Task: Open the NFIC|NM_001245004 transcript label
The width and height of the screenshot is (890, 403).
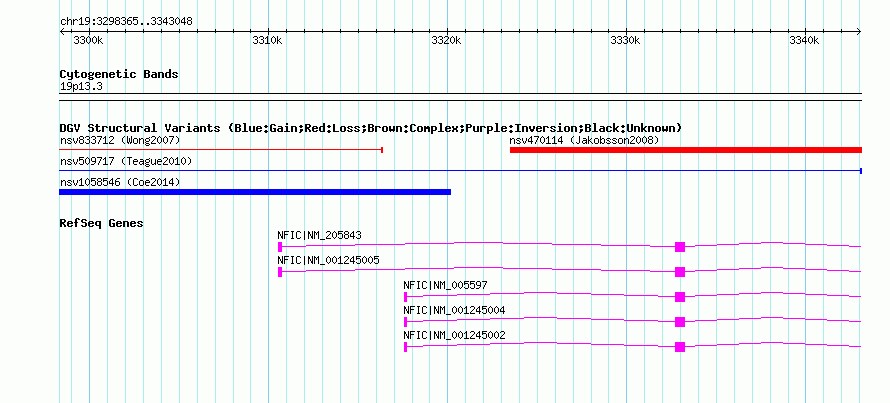Action: point(455,310)
